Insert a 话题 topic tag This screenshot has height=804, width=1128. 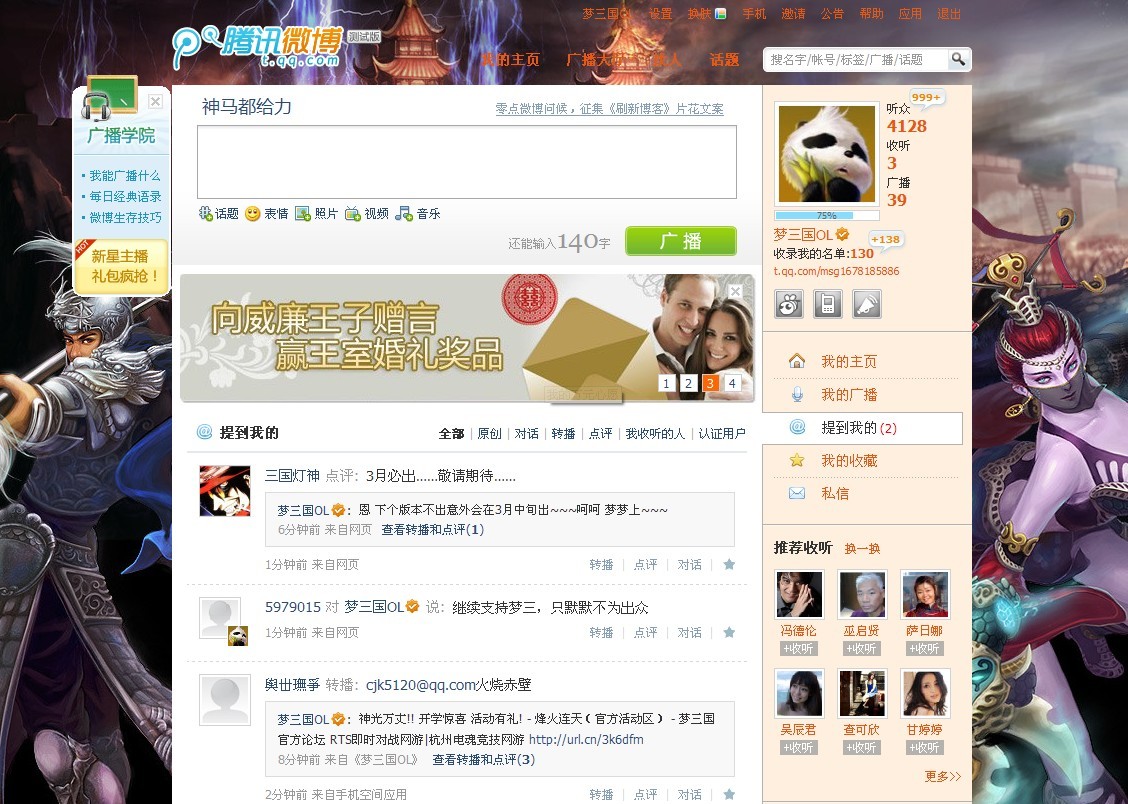pyautogui.click(x=219, y=214)
